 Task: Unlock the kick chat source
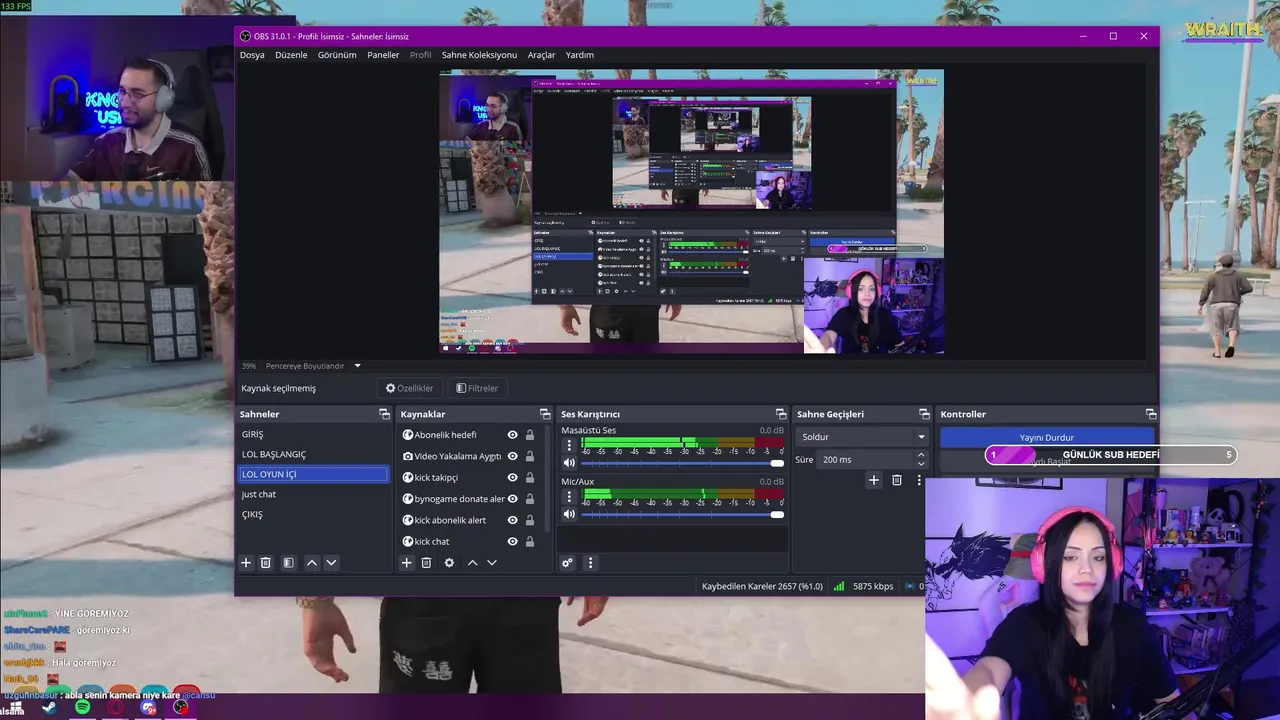[x=530, y=541]
